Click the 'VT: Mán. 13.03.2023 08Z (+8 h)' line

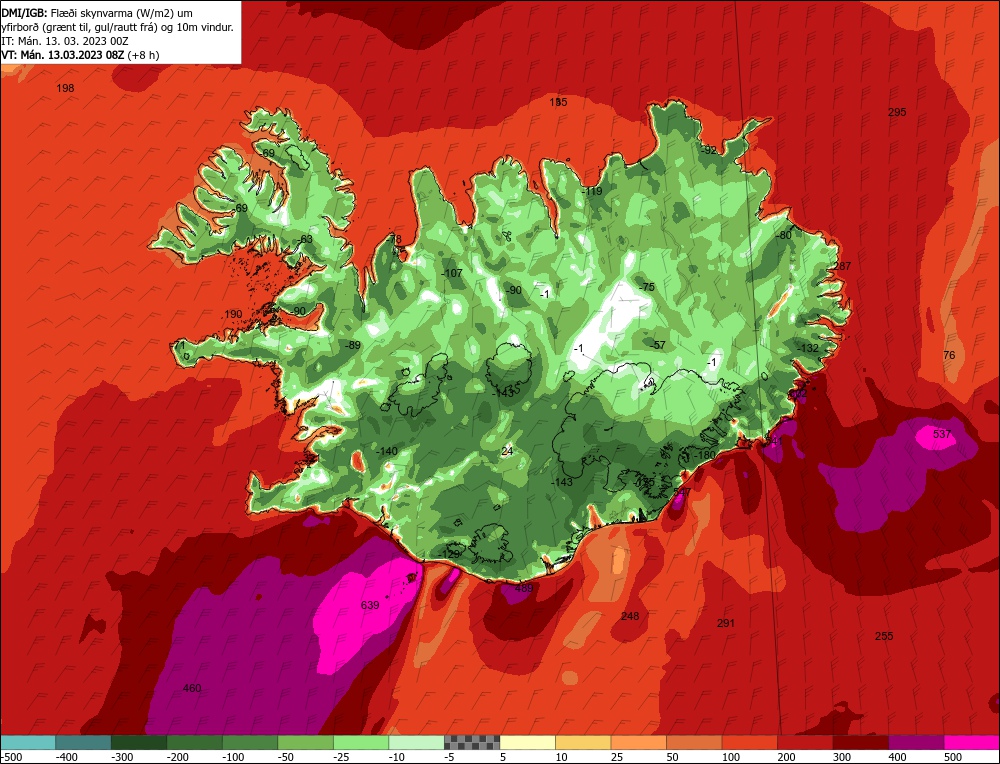pyautogui.click(x=80, y=55)
